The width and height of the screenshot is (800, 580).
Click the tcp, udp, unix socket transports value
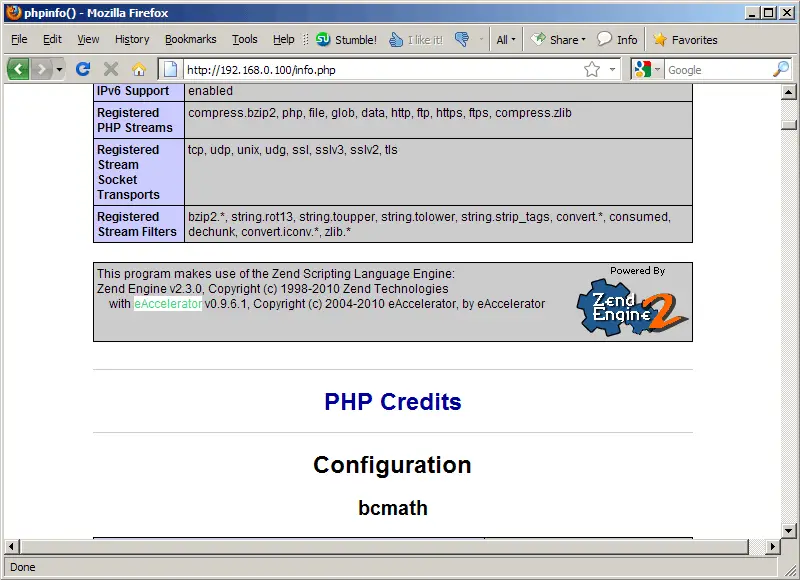click(292, 150)
